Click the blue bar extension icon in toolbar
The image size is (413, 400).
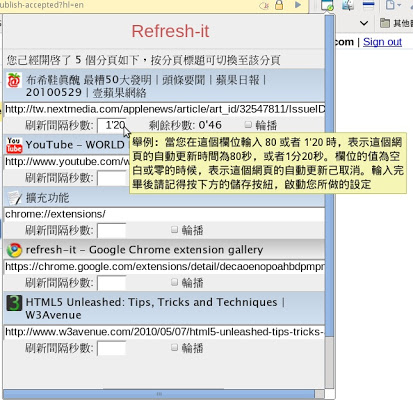(x=369, y=5)
